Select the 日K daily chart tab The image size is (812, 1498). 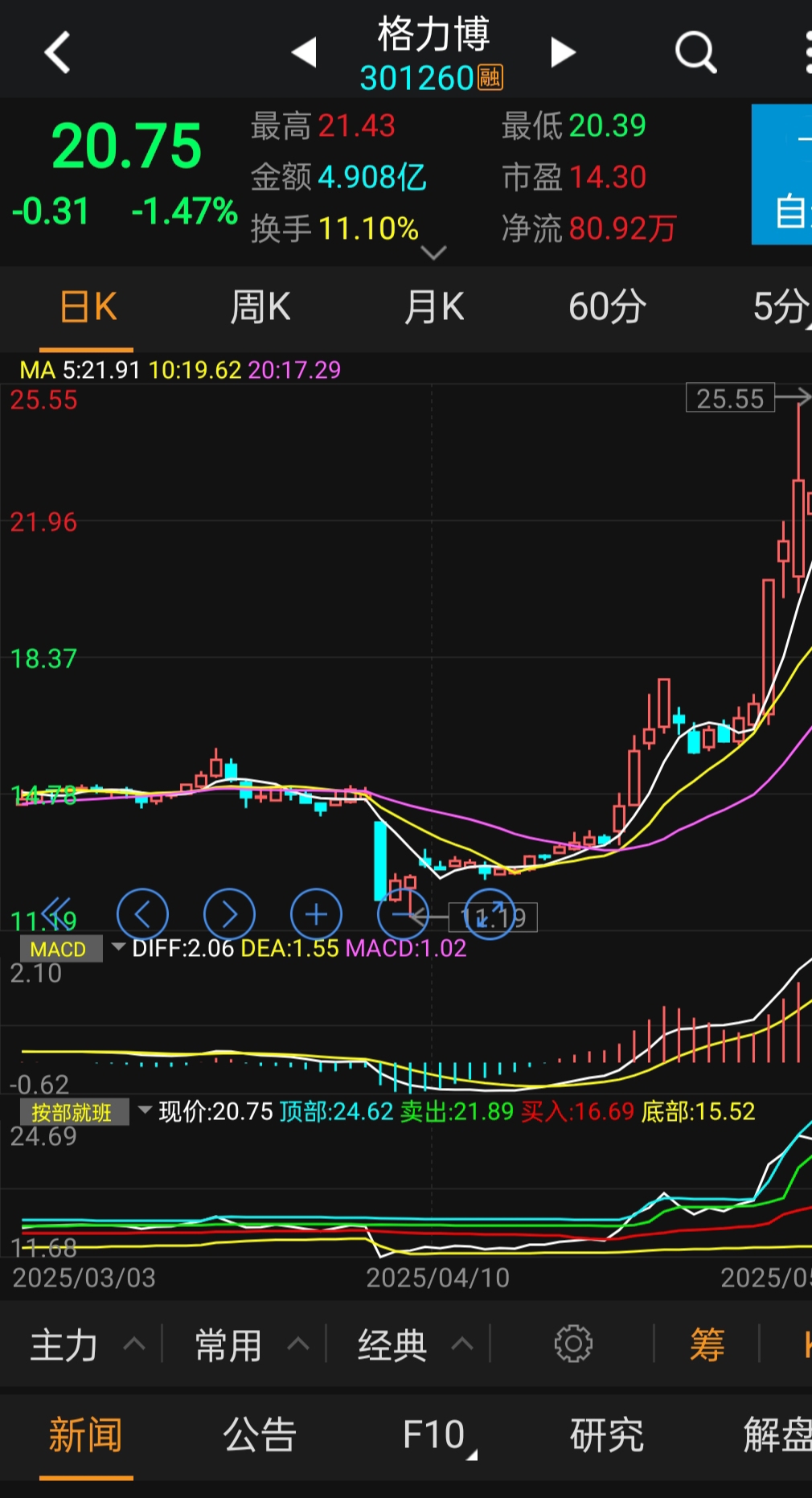(x=88, y=307)
